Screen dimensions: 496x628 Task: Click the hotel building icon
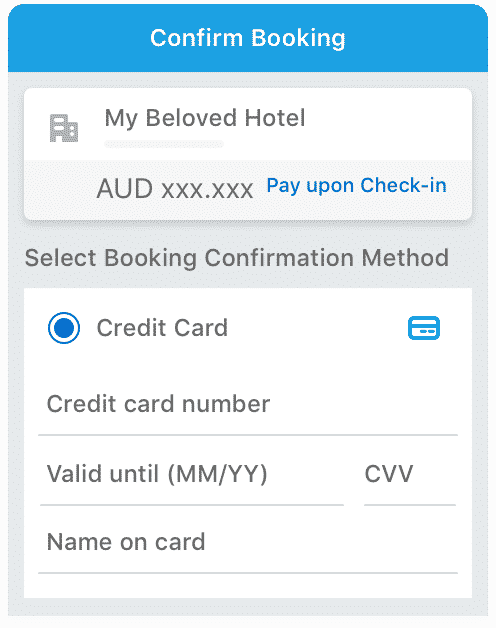tap(64, 128)
